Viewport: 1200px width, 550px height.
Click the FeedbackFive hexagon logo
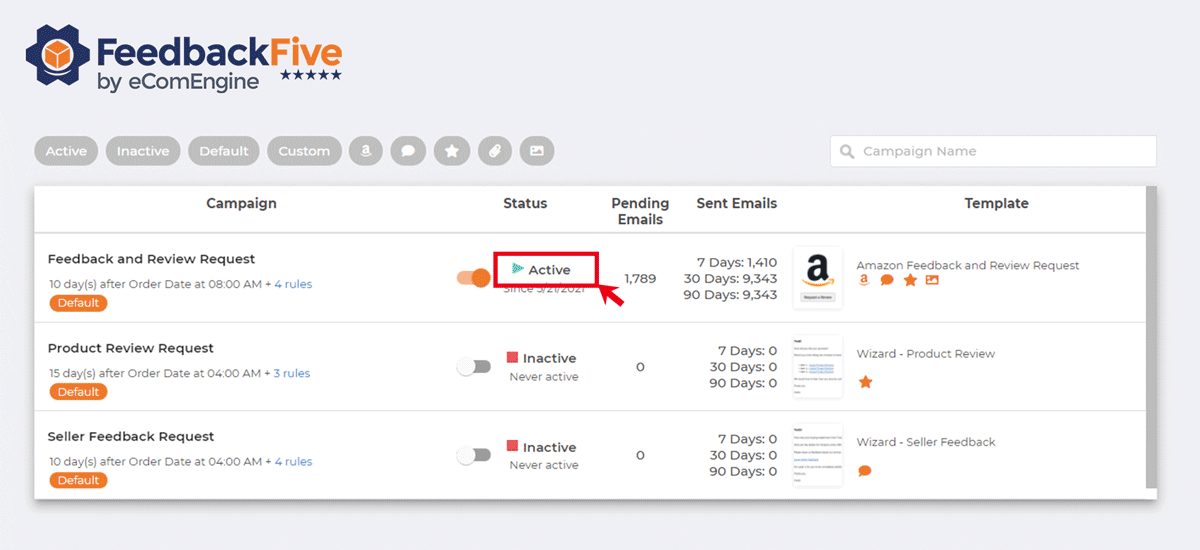58,58
